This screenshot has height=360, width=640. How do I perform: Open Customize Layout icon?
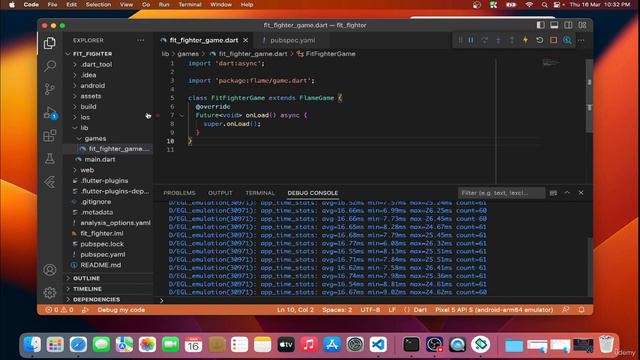coord(582,25)
